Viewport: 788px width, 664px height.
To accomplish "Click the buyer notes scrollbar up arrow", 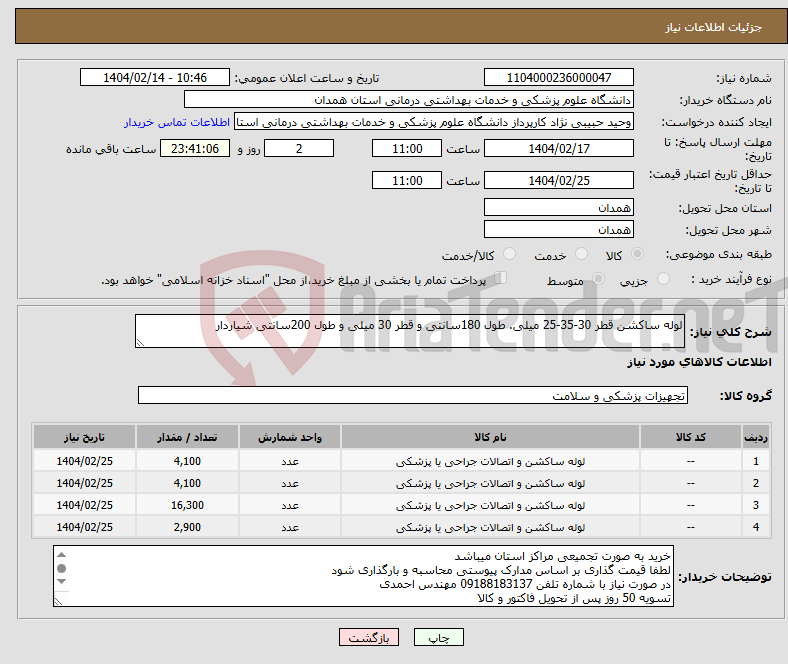I will pos(61,554).
